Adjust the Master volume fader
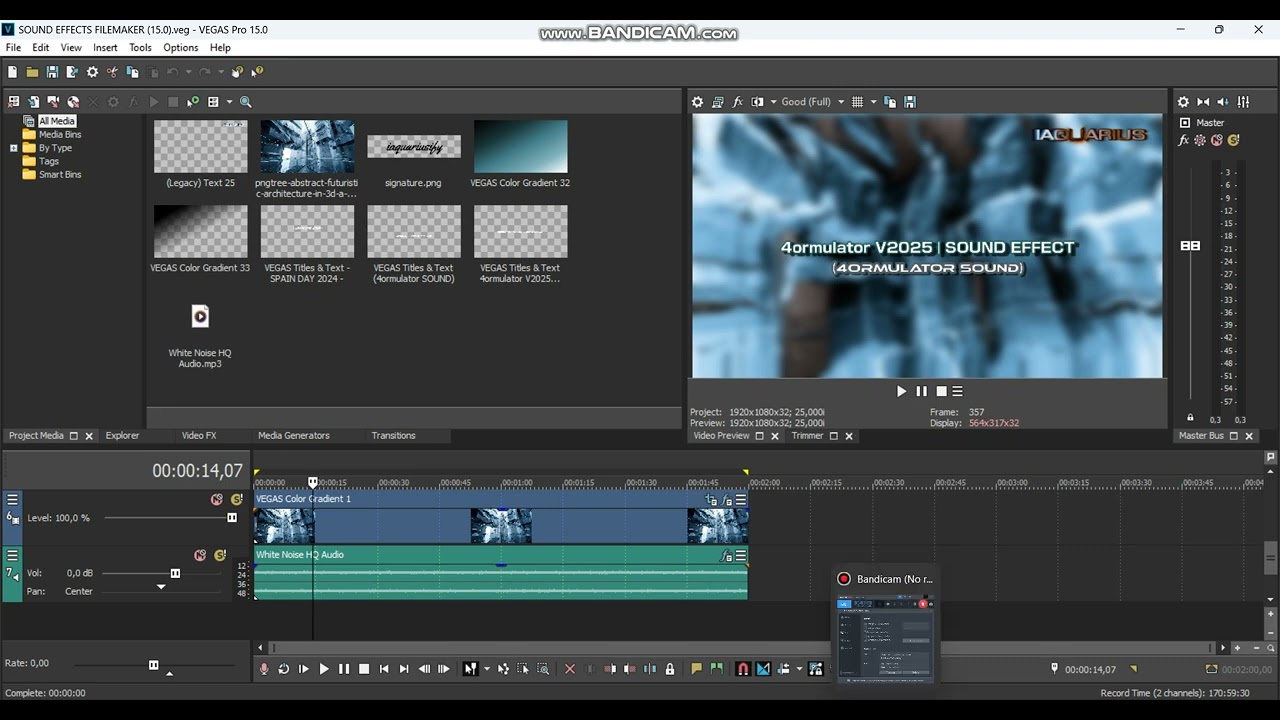 click(1190, 246)
